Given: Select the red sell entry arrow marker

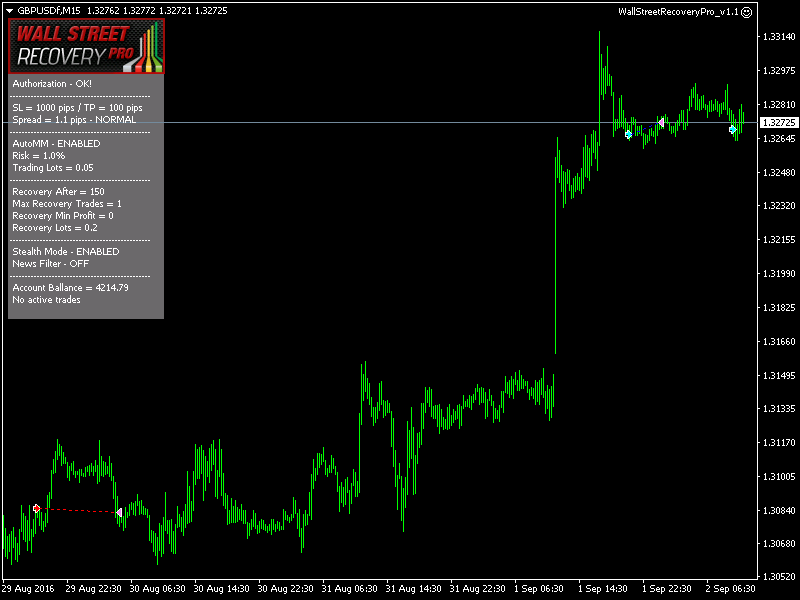Looking at the screenshot, I should (37, 508).
